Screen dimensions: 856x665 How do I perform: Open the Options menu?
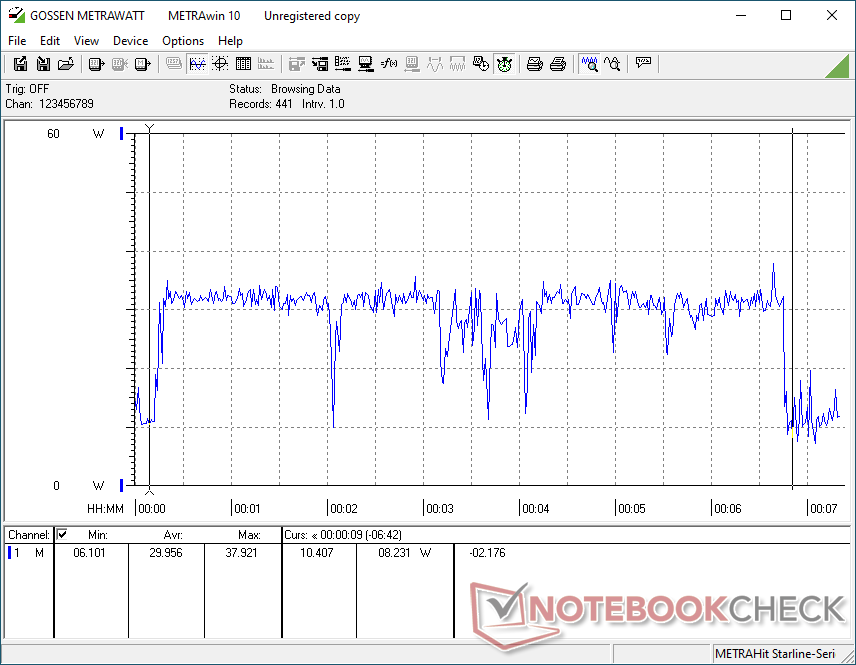tap(183, 41)
